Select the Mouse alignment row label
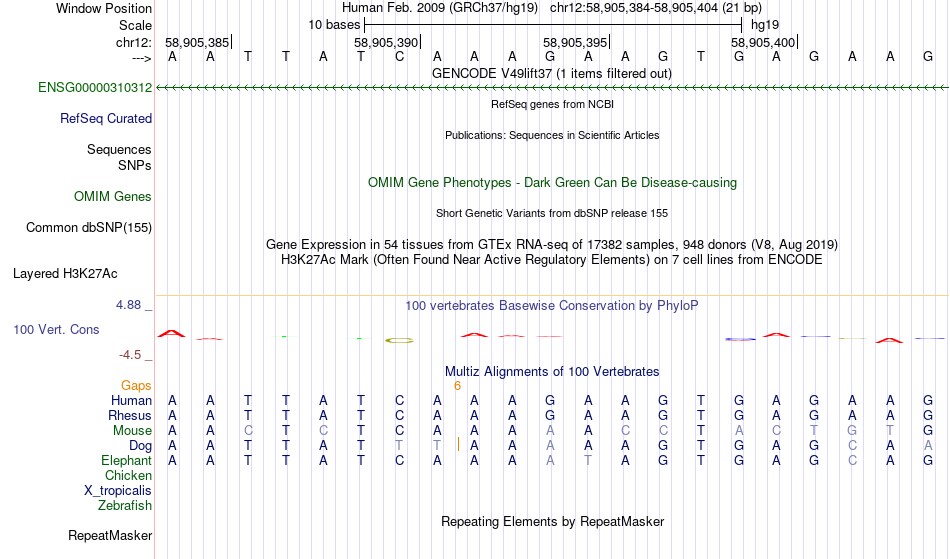This screenshot has height=559, width=950. (132, 431)
